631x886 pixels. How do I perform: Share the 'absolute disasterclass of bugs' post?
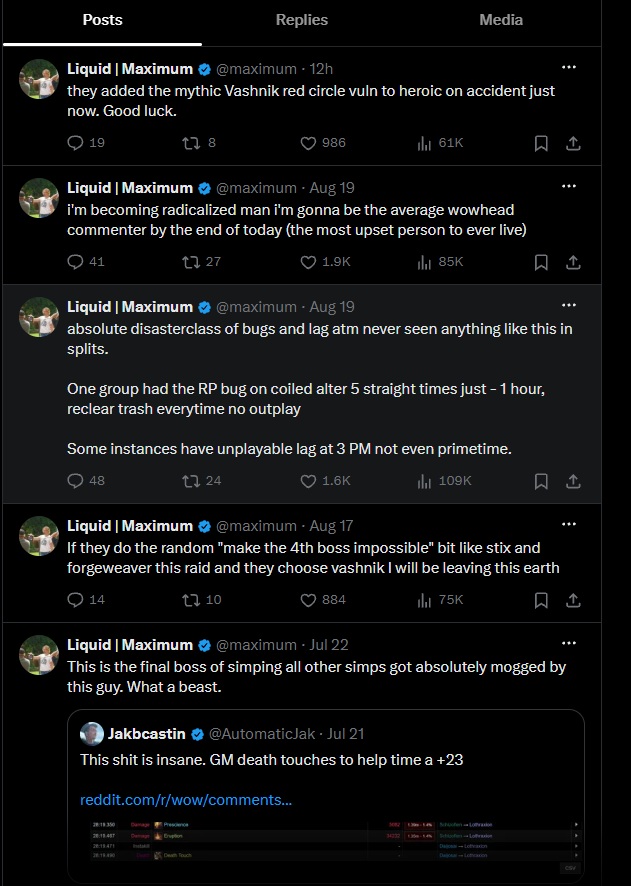[x=573, y=481]
